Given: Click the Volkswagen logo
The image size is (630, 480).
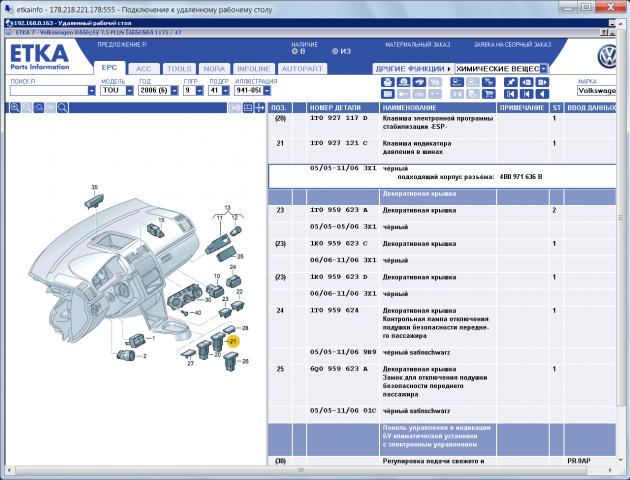Looking at the screenshot, I should pyautogui.click(x=606, y=57).
